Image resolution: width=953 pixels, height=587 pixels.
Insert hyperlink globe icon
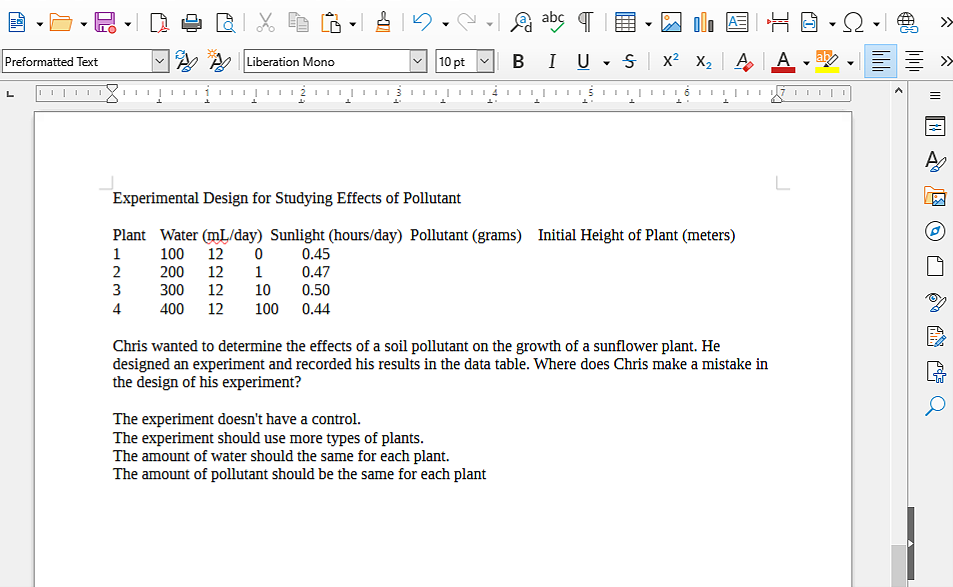(x=907, y=23)
